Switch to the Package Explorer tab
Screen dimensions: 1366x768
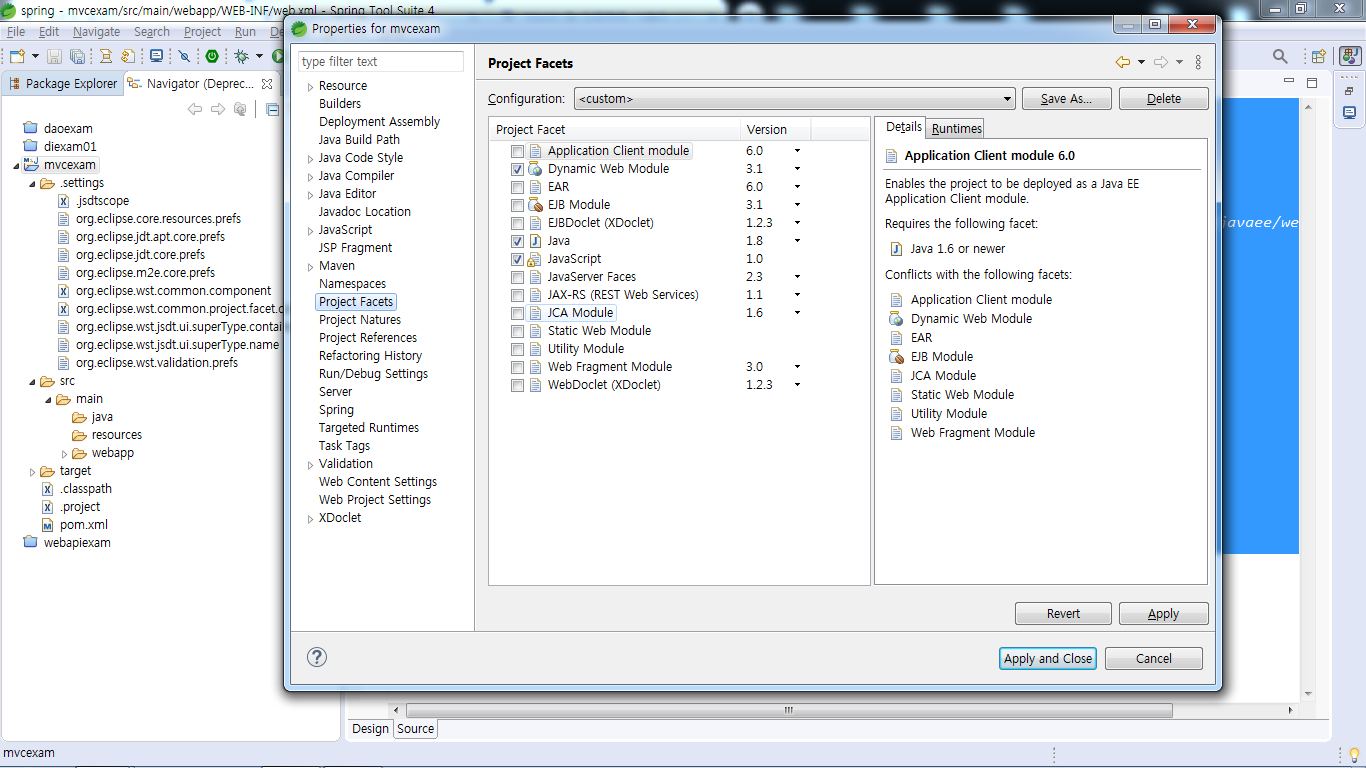click(62, 84)
